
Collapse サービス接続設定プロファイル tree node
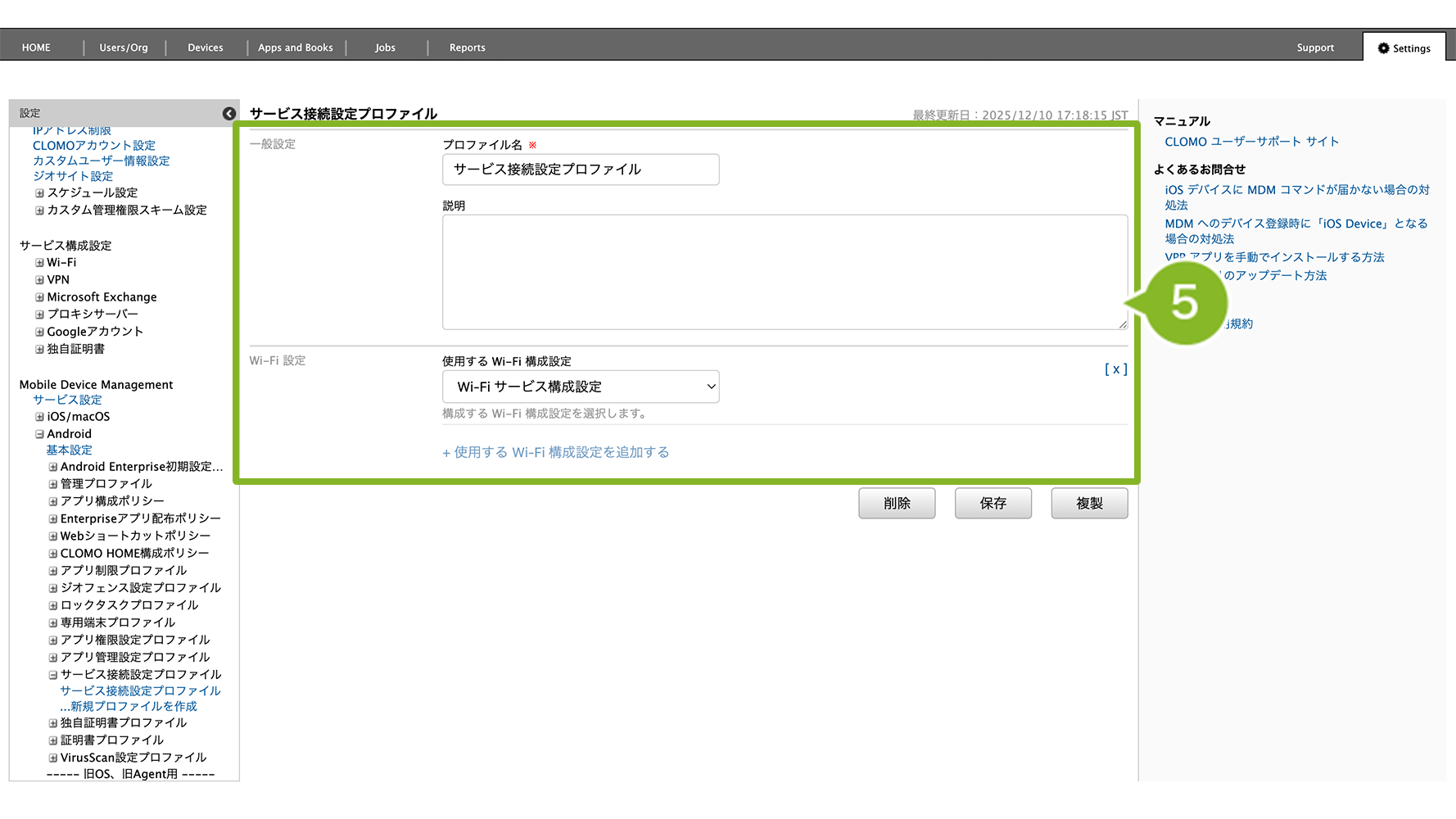pyautogui.click(x=53, y=675)
